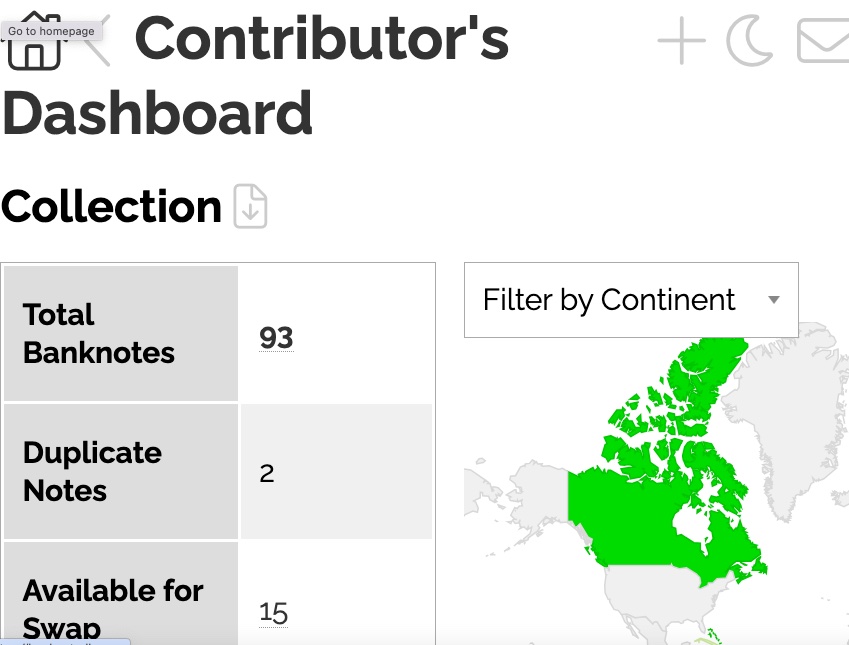Click the continent filter's triangle arrow

tap(773, 300)
